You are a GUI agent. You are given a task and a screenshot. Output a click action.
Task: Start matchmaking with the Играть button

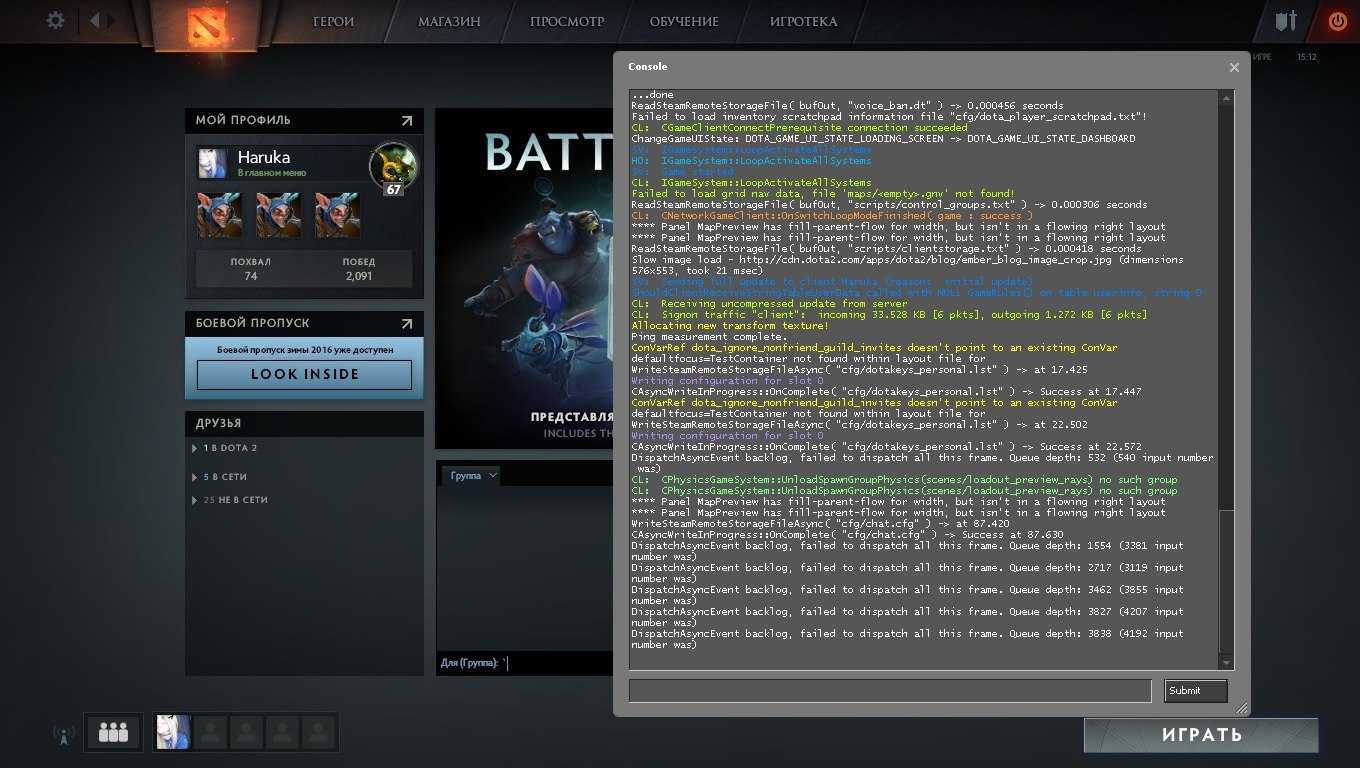point(1201,735)
